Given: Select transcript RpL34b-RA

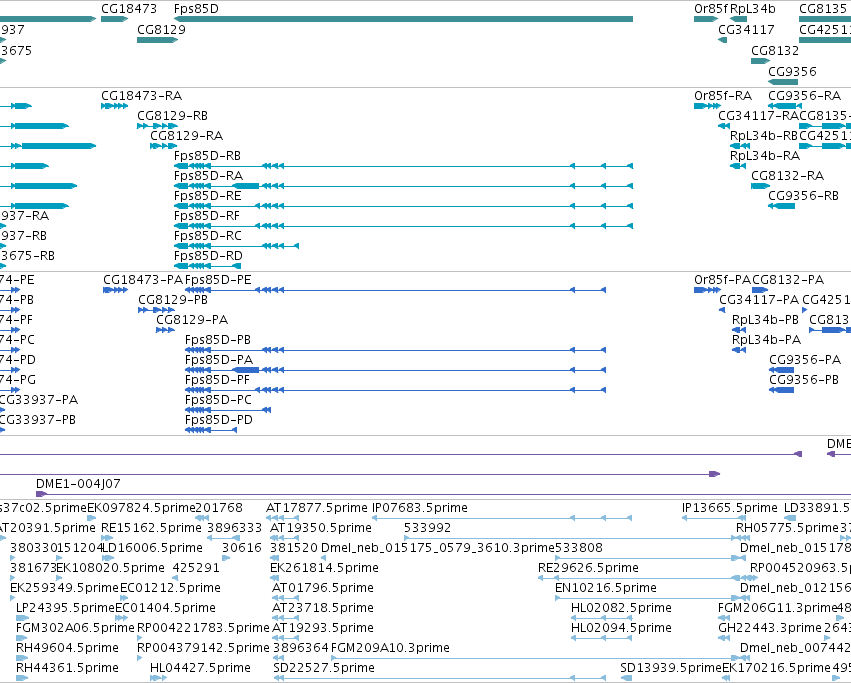Looking at the screenshot, I should (765, 156).
